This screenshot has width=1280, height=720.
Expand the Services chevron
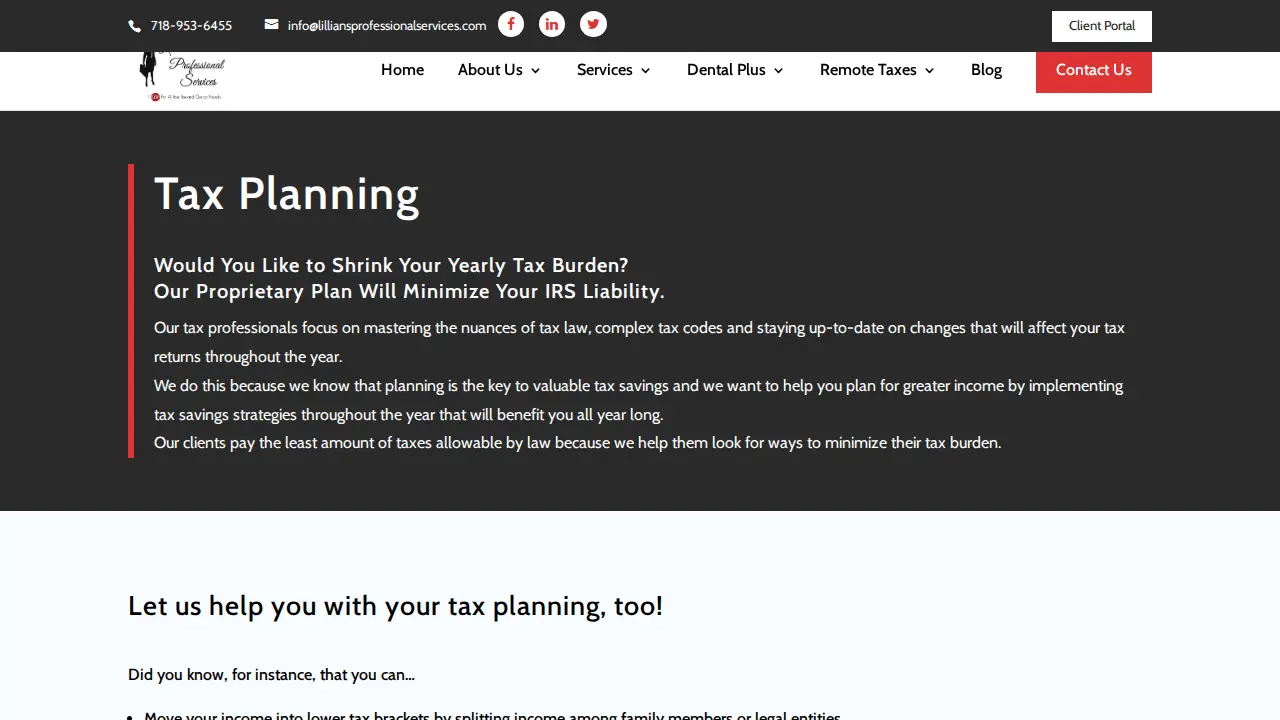(x=645, y=70)
